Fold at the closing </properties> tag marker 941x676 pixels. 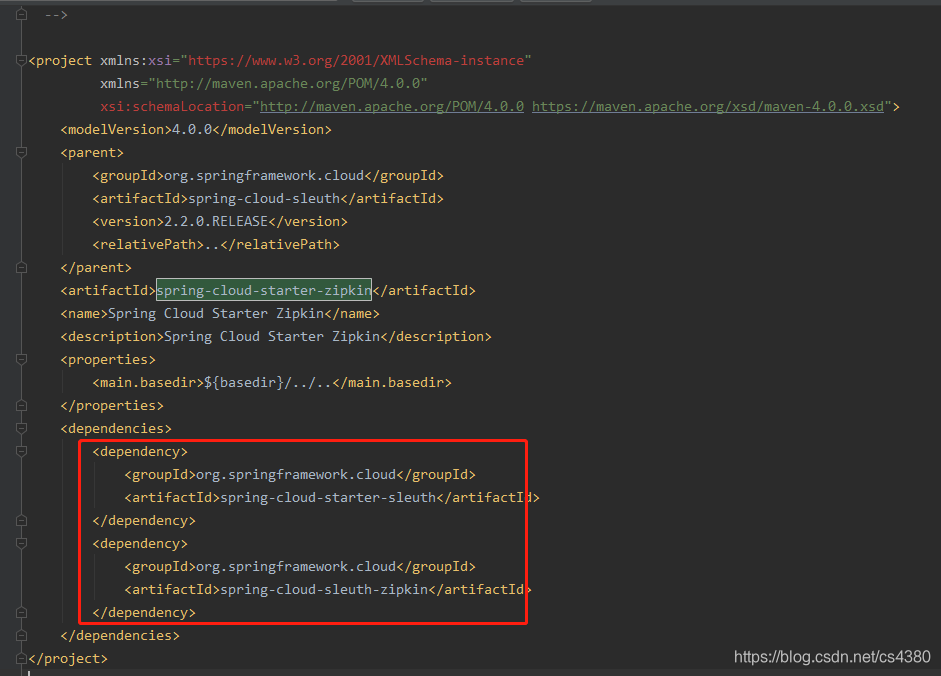22,406
